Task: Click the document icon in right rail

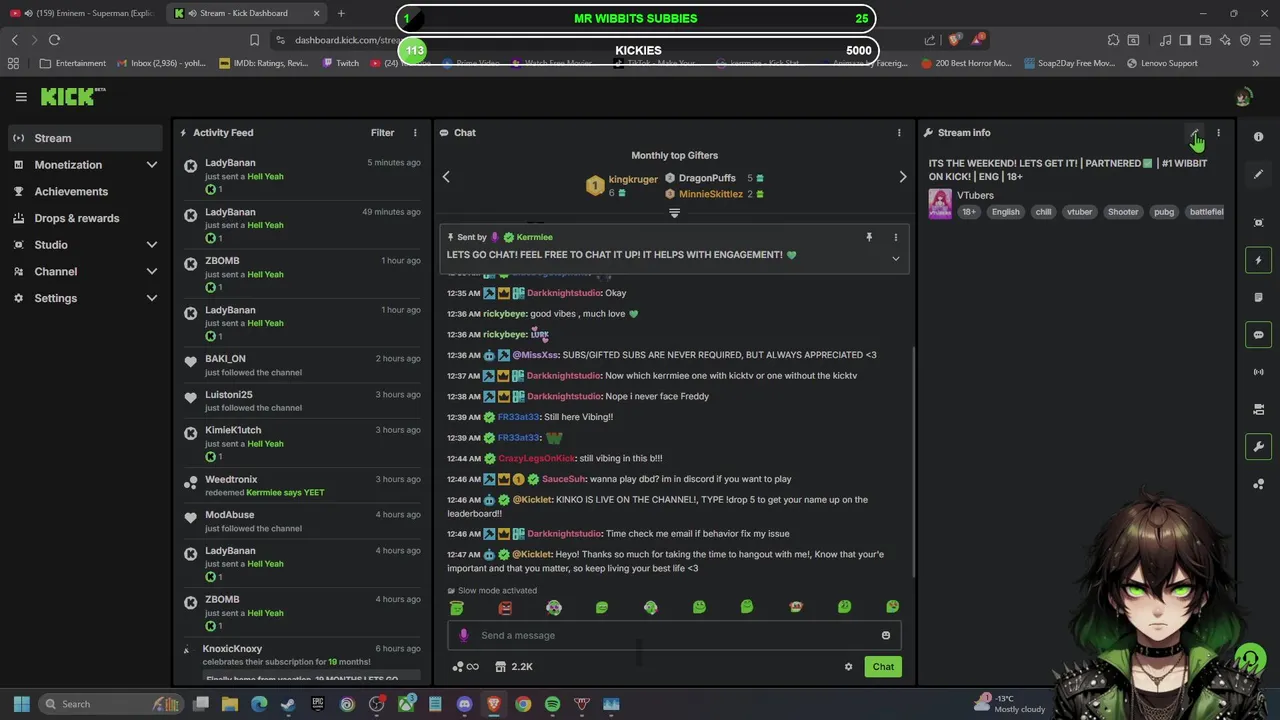Action: [x=1259, y=297]
